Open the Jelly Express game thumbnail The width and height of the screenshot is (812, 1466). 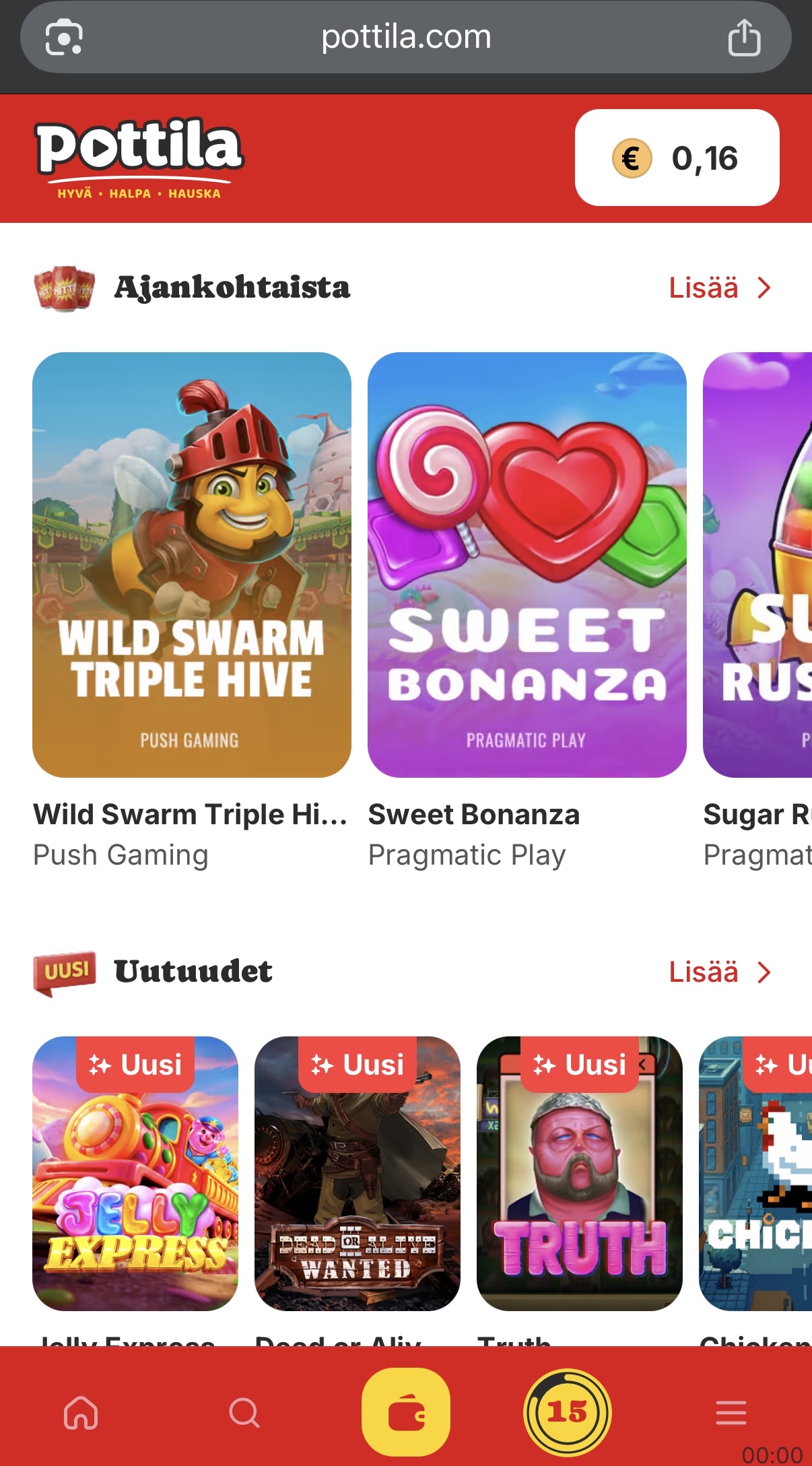135,1173
